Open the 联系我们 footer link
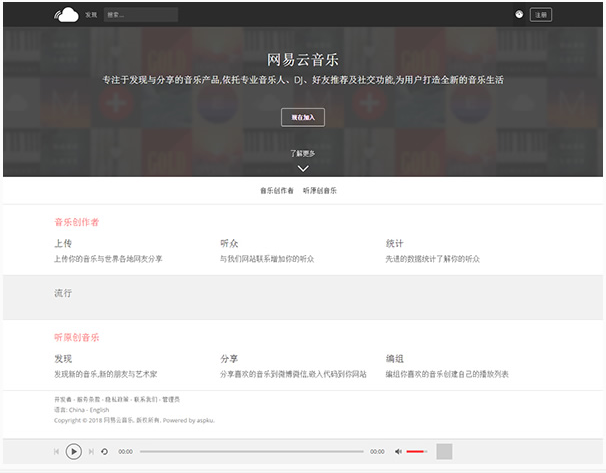The width and height of the screenshot is (606, 473). pos(146,399)
